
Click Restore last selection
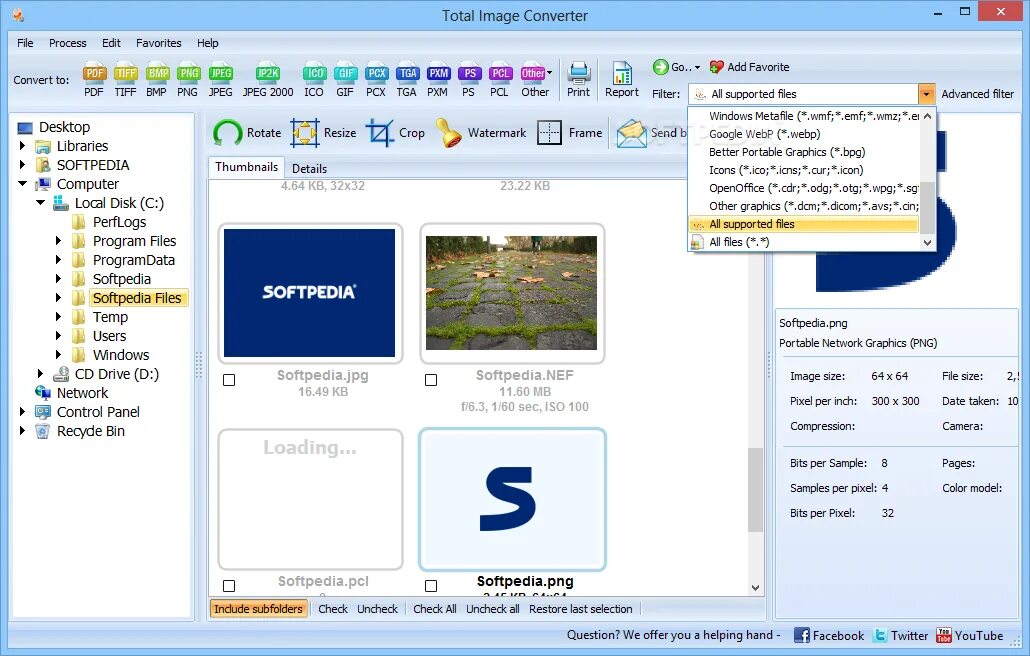pos(581,609)
